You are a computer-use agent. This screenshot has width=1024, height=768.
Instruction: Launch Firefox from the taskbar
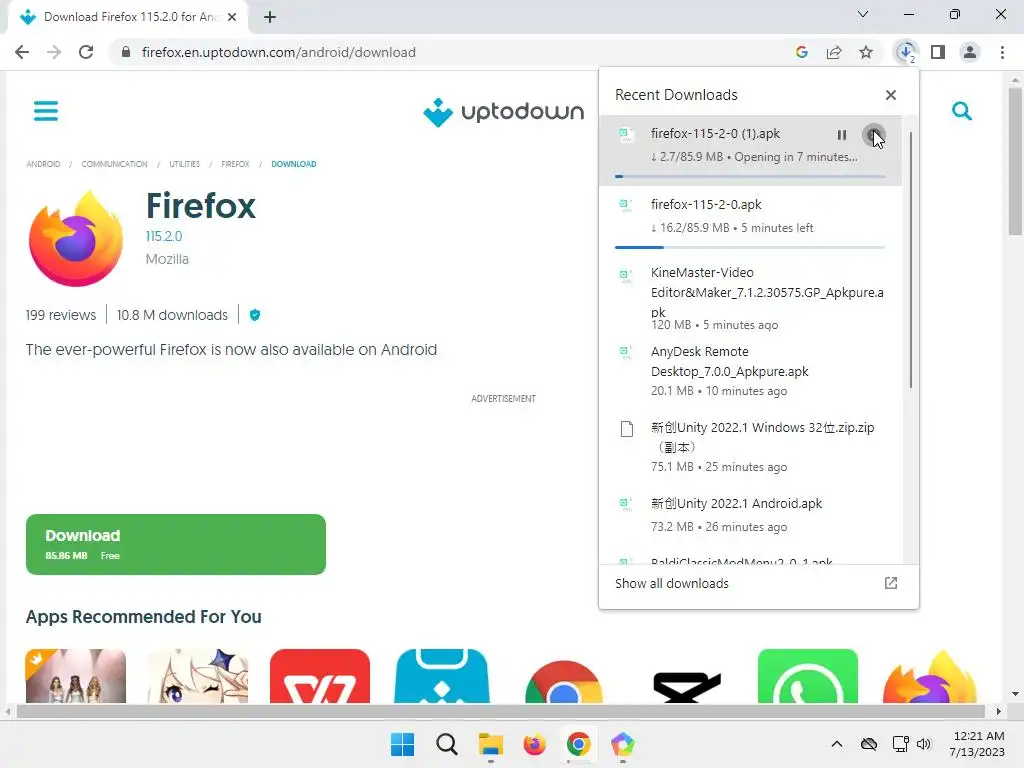tap(534, 744)
